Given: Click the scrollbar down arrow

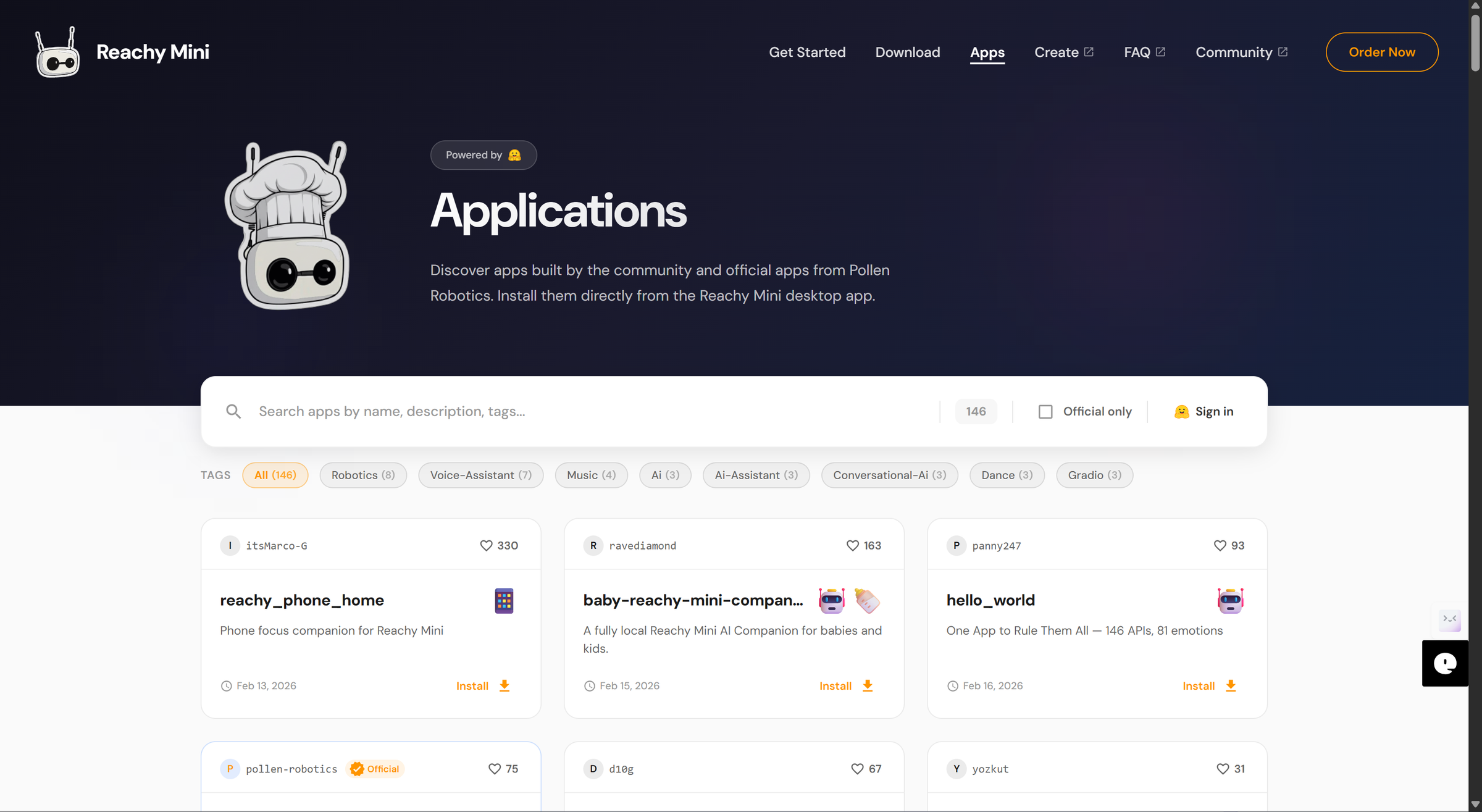Looking at the screenshot, I should pyautogui.click(x=1475, y=804).
